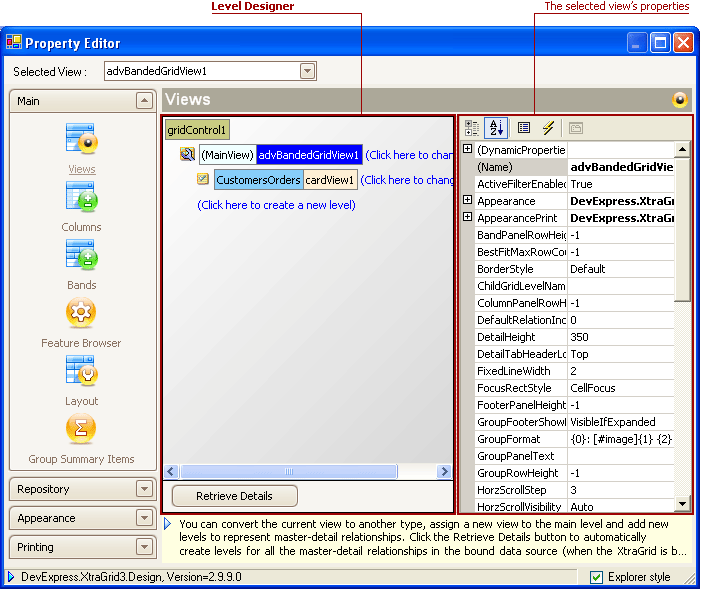Expand the (DynamicProperties) property node
This screenshot has height=589, width=701.
coord(468,149)
